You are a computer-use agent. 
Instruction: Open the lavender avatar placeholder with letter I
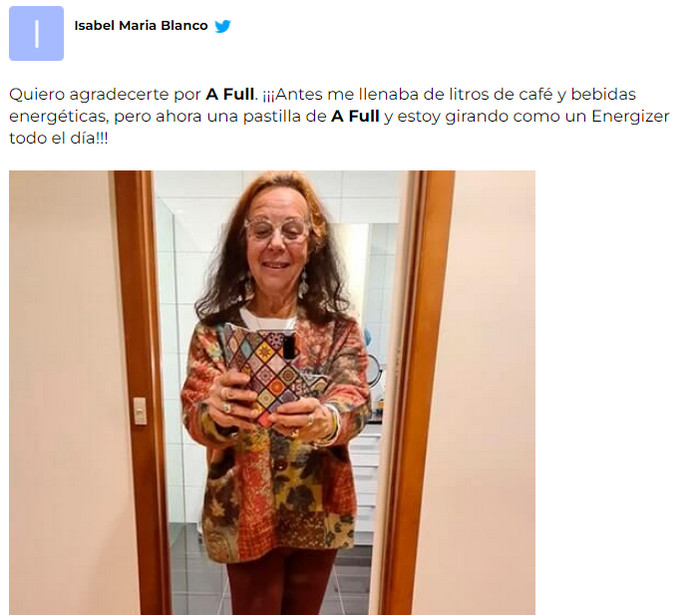click(x=36, y=33)
